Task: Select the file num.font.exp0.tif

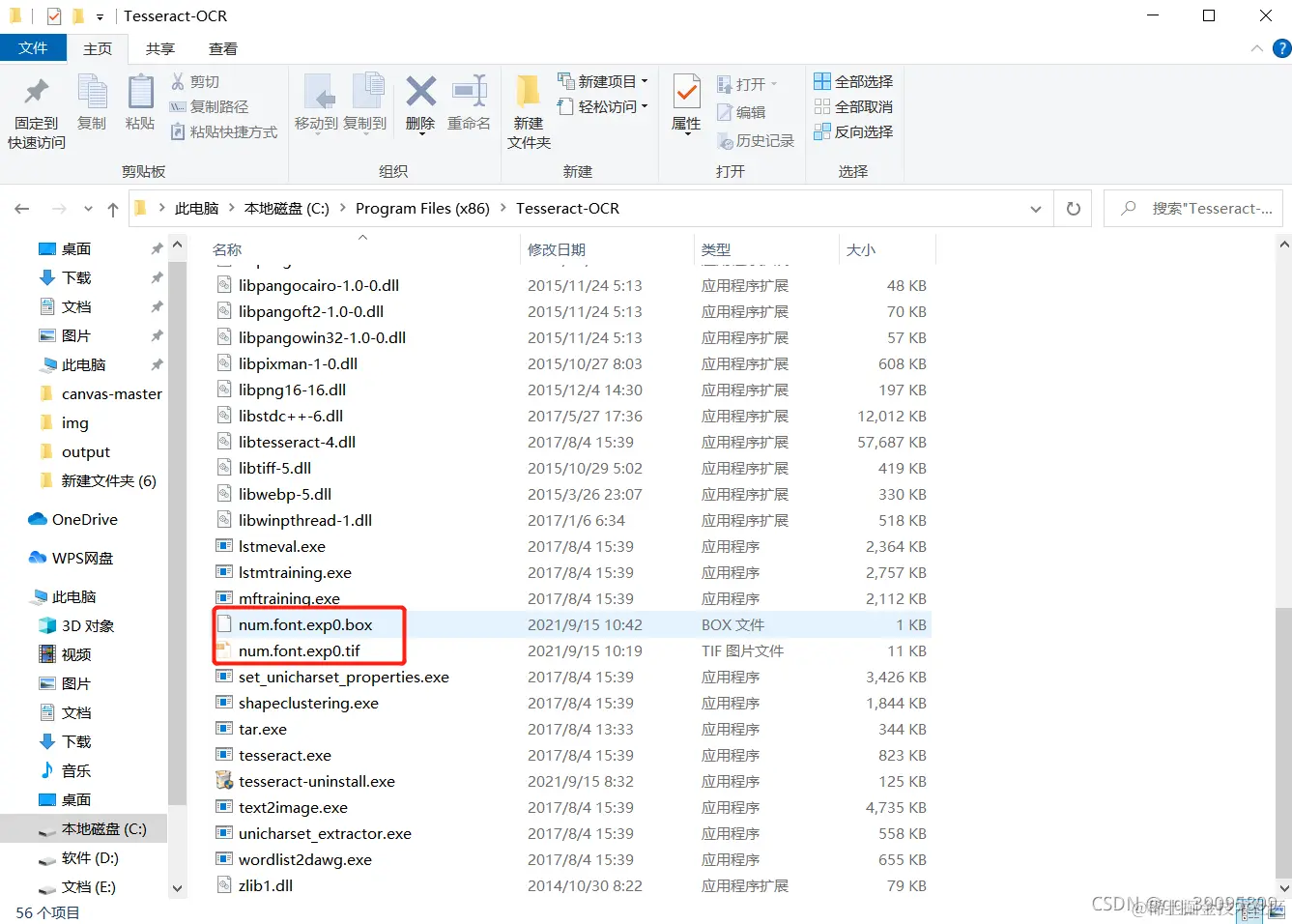Action: coord(299,651)
